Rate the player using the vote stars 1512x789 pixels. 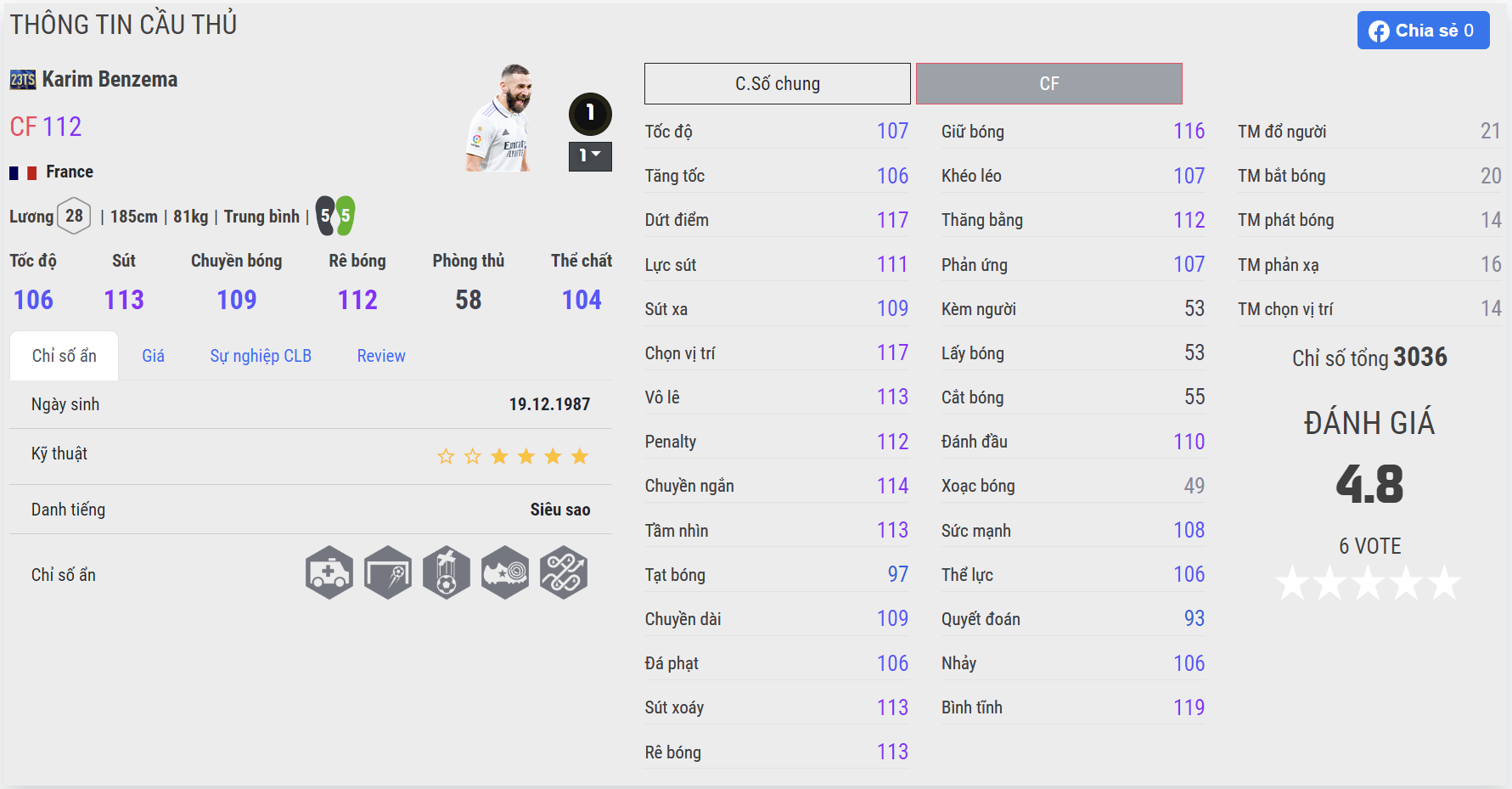pos(1369,583)
